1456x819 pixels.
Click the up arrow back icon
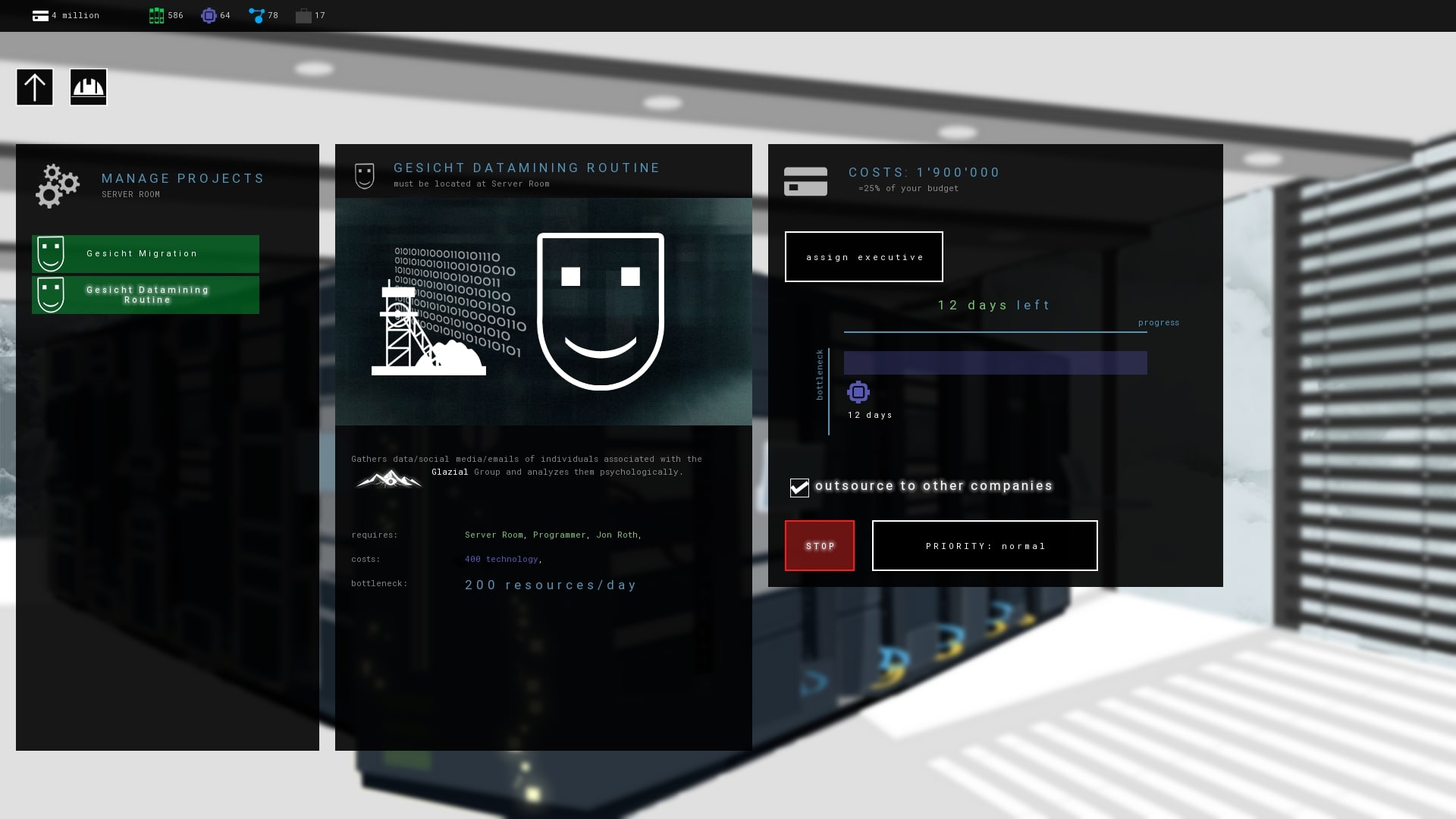tap(35, 87)
